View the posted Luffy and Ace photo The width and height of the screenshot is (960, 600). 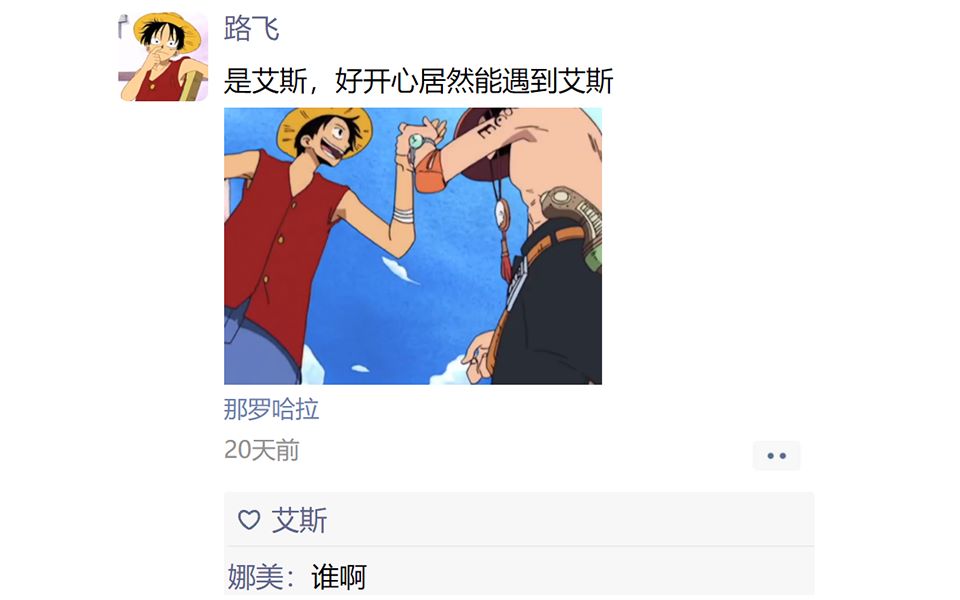pos(413,246)
